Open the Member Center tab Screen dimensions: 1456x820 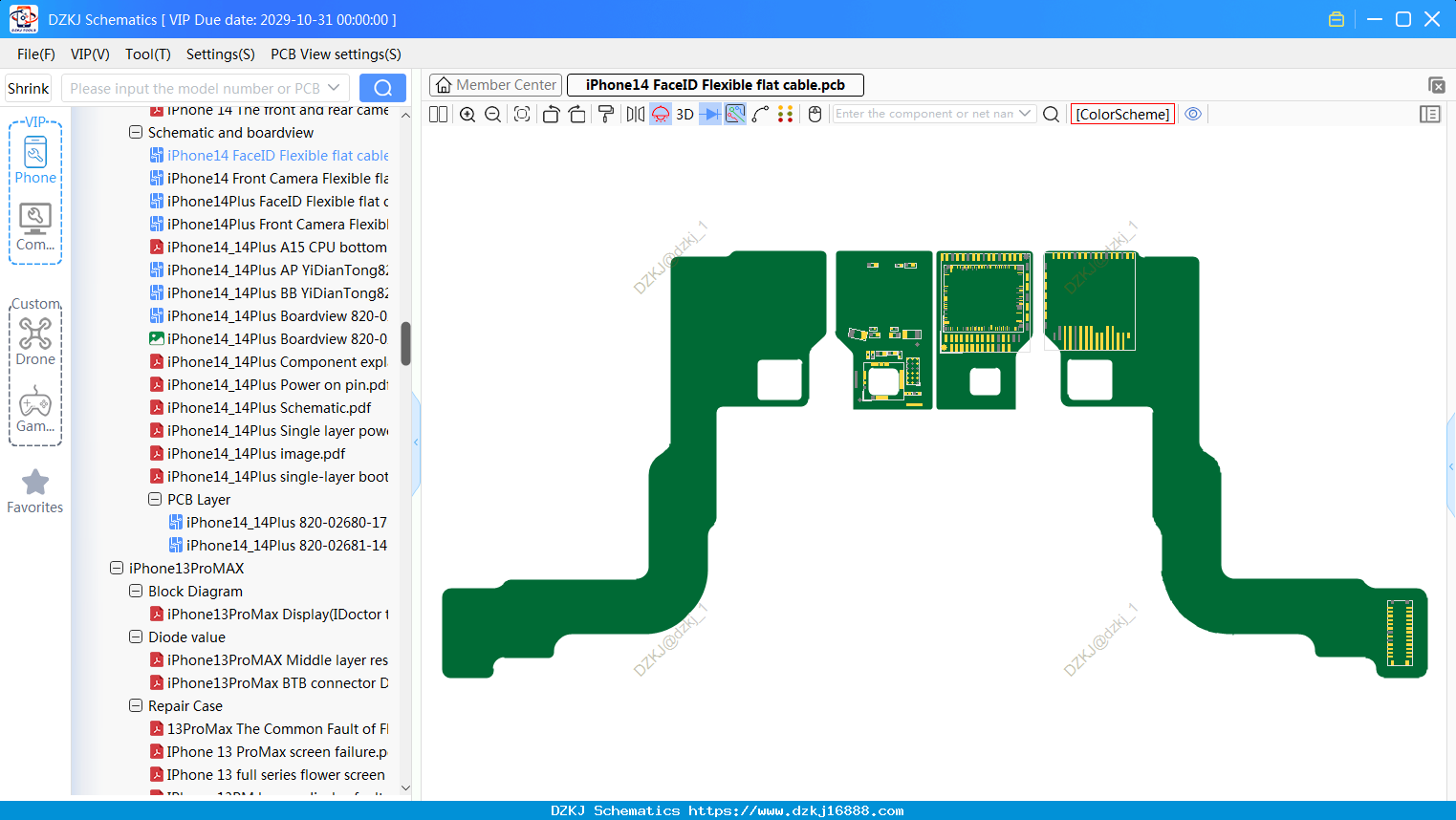(x=495, y=85)
